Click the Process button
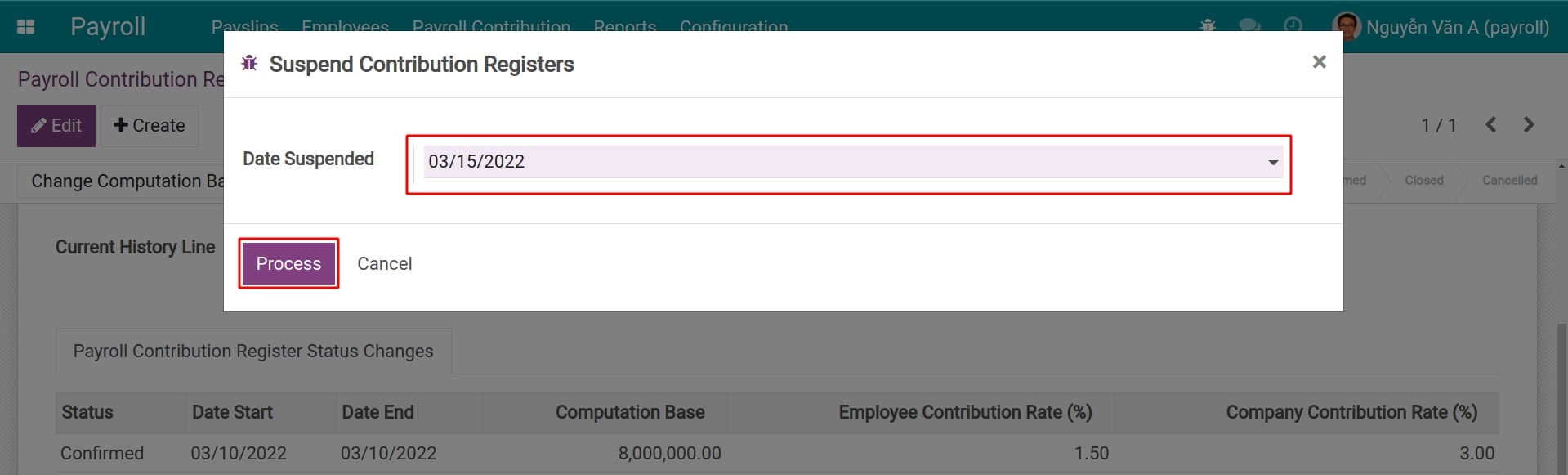Viewport: 1568px width, 475px height. (x=288, y=263)
